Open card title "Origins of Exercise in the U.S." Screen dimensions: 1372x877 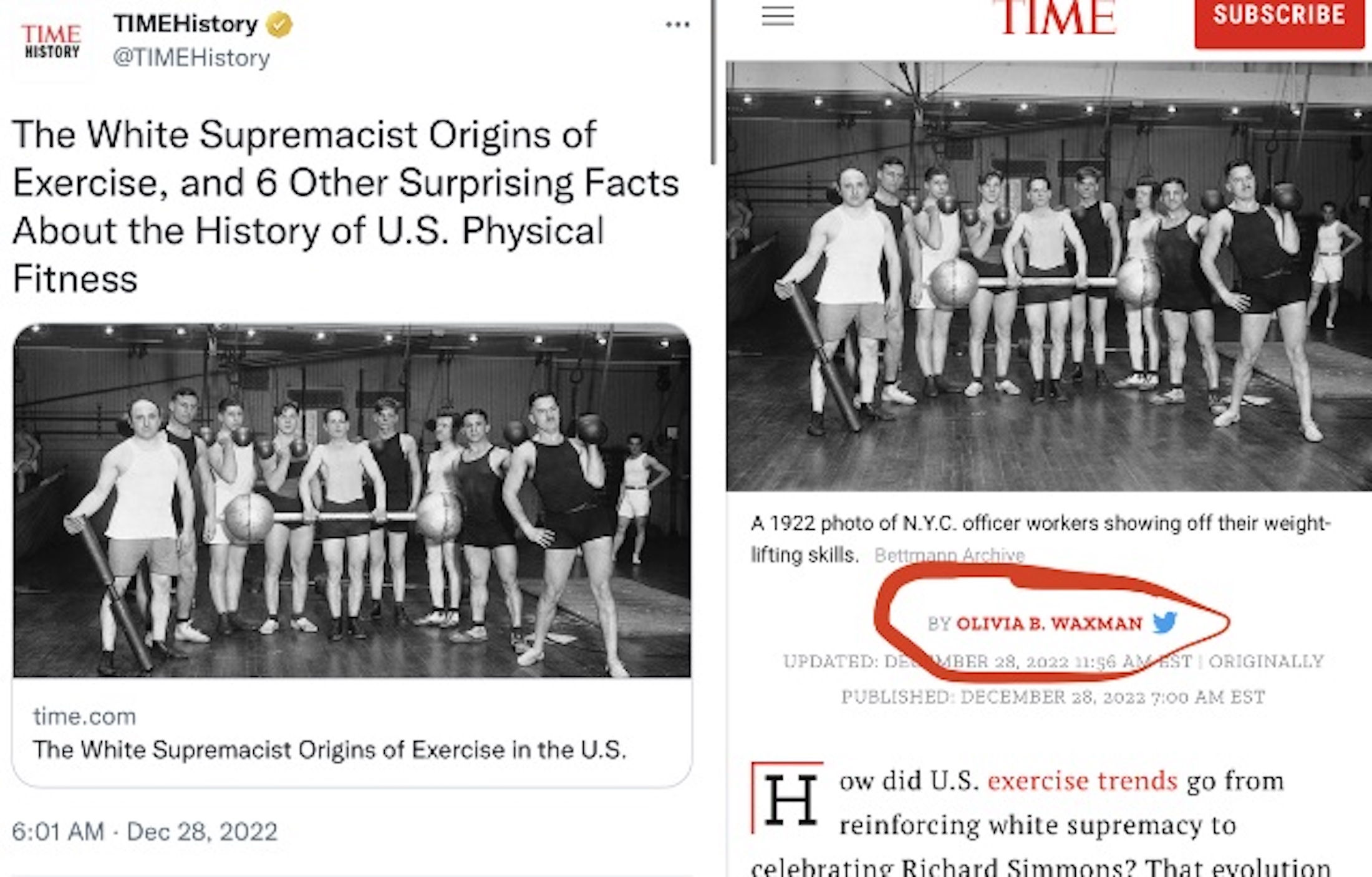pos(329,749)
